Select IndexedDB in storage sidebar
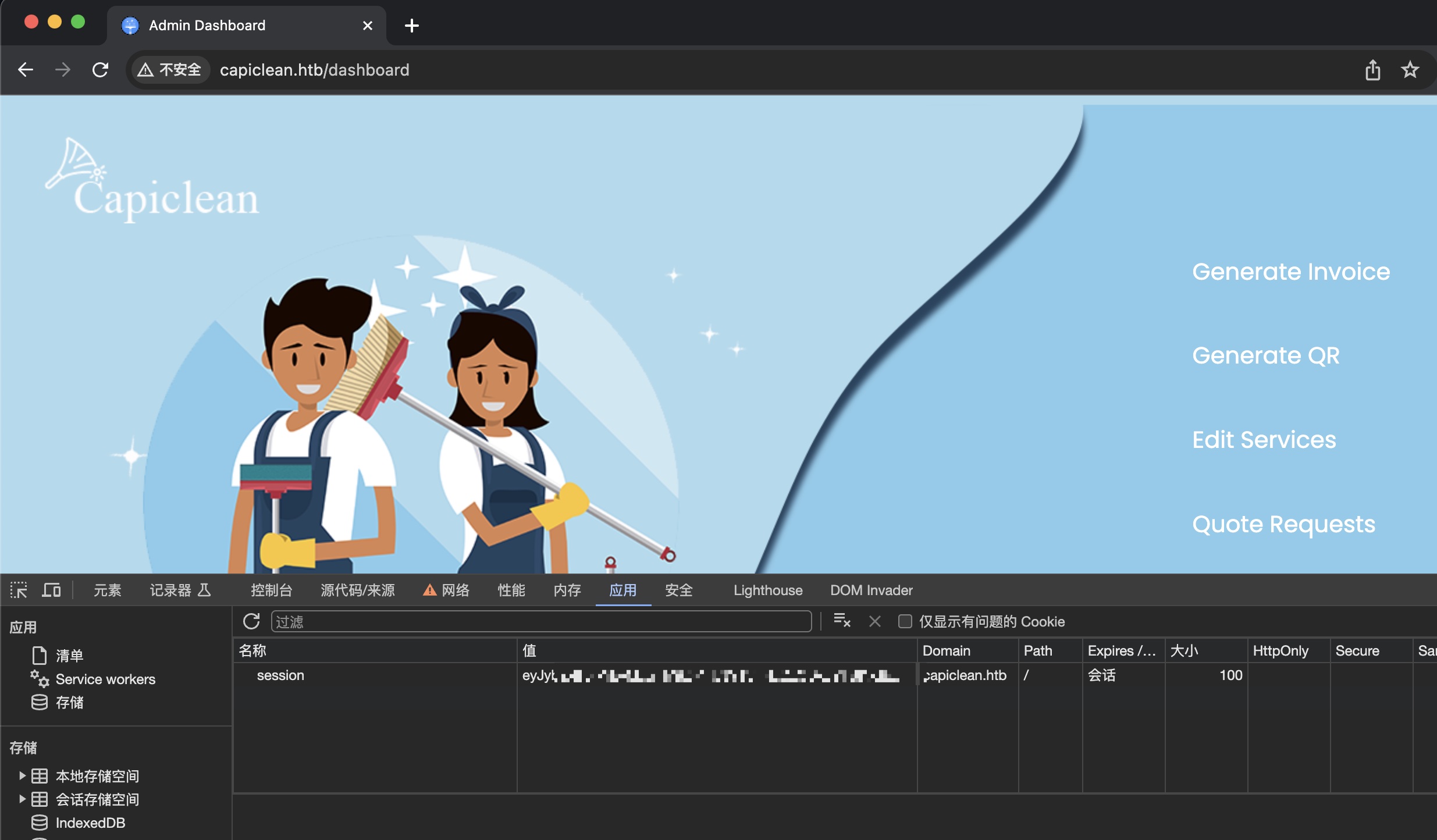The image size is (1437, 840). pyautogui.click(x=90, y=823)
